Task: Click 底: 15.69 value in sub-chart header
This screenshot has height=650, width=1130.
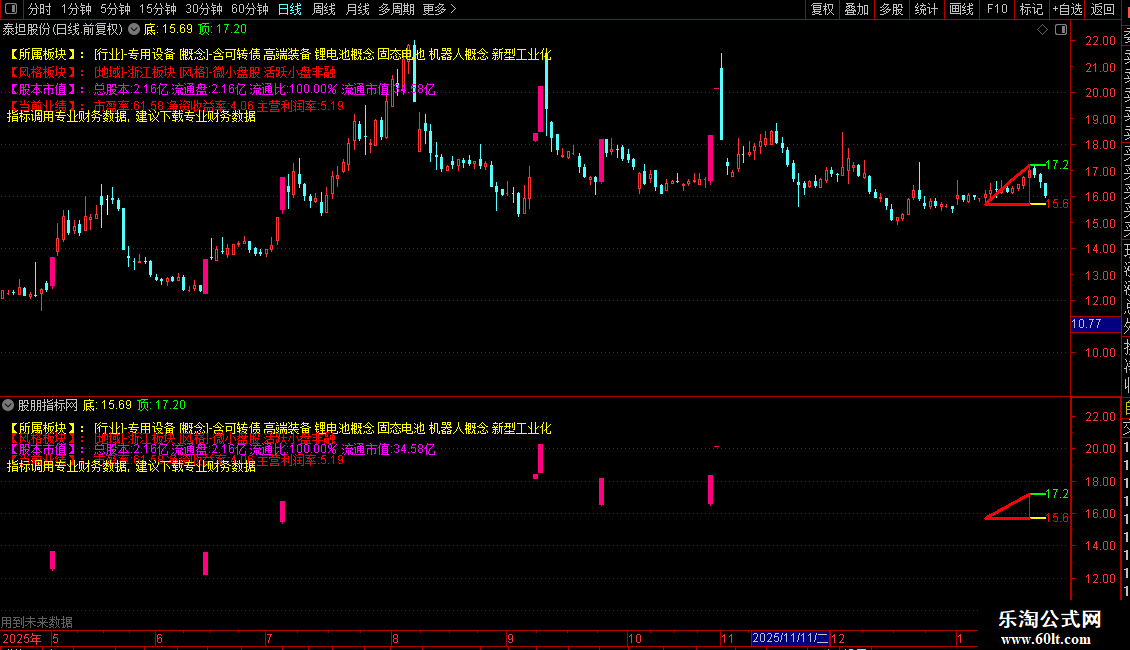Action: pyautogui.click(x=107, y=405)
